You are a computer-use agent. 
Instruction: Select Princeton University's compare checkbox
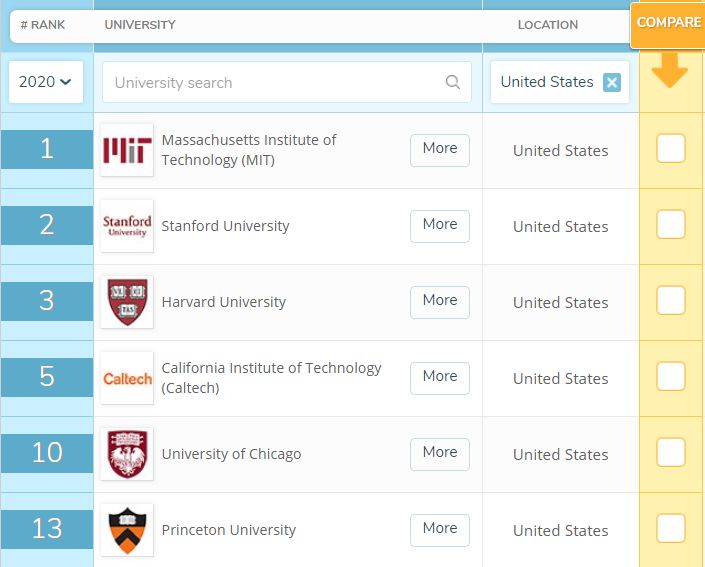(671, 529)
